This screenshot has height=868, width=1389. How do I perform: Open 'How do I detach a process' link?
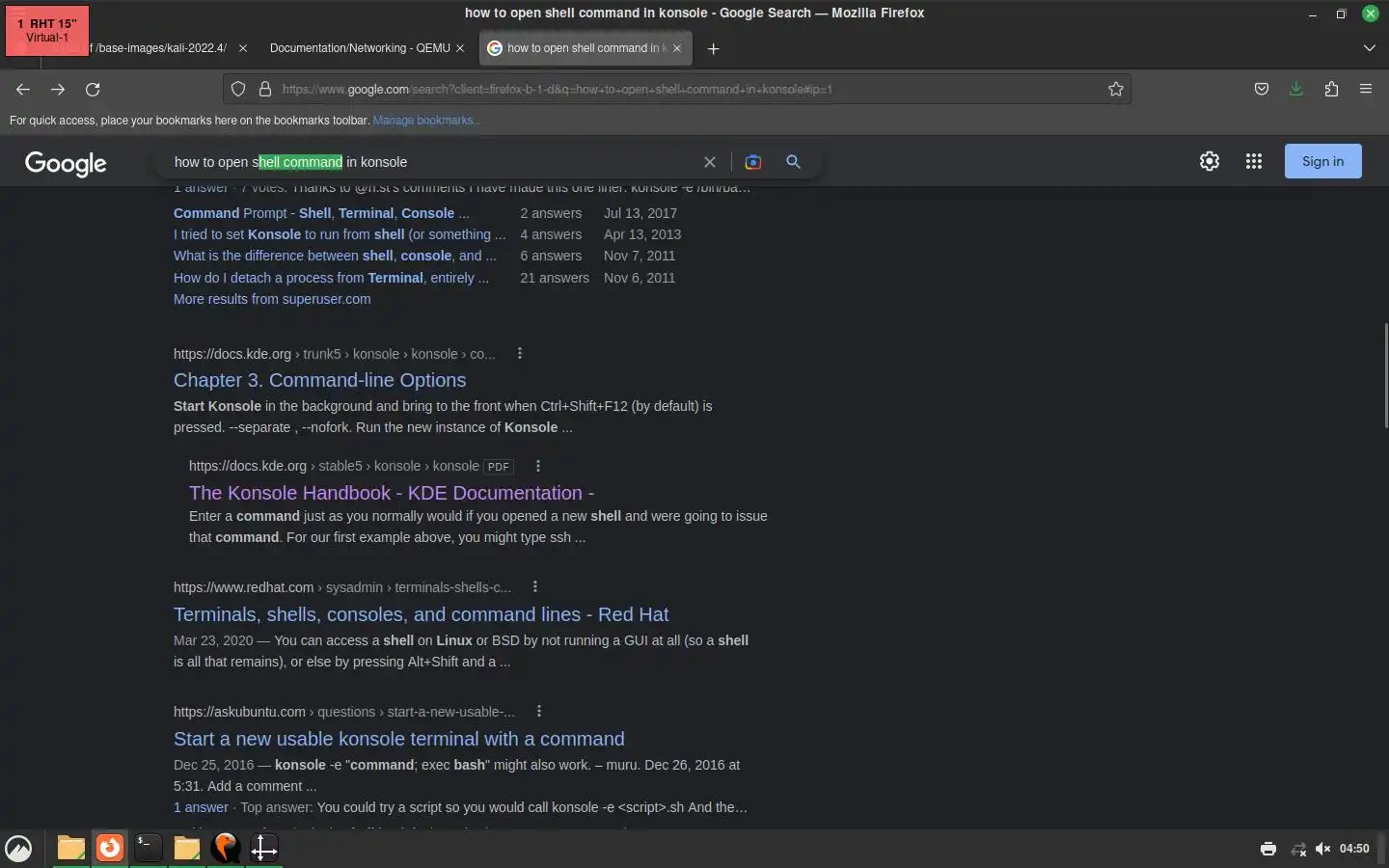coord(332,278)
